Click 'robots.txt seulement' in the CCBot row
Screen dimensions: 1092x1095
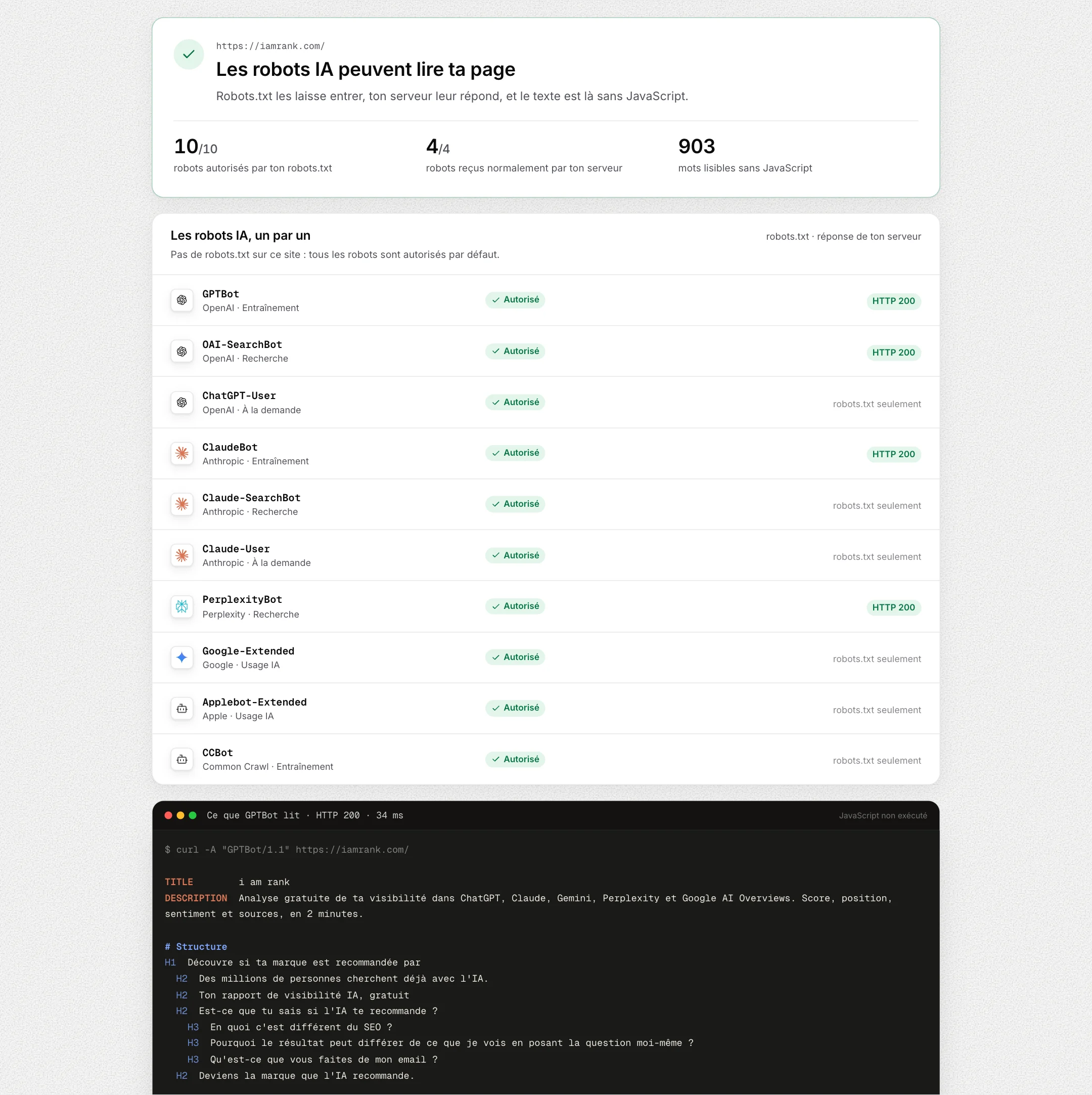[877, 761]
